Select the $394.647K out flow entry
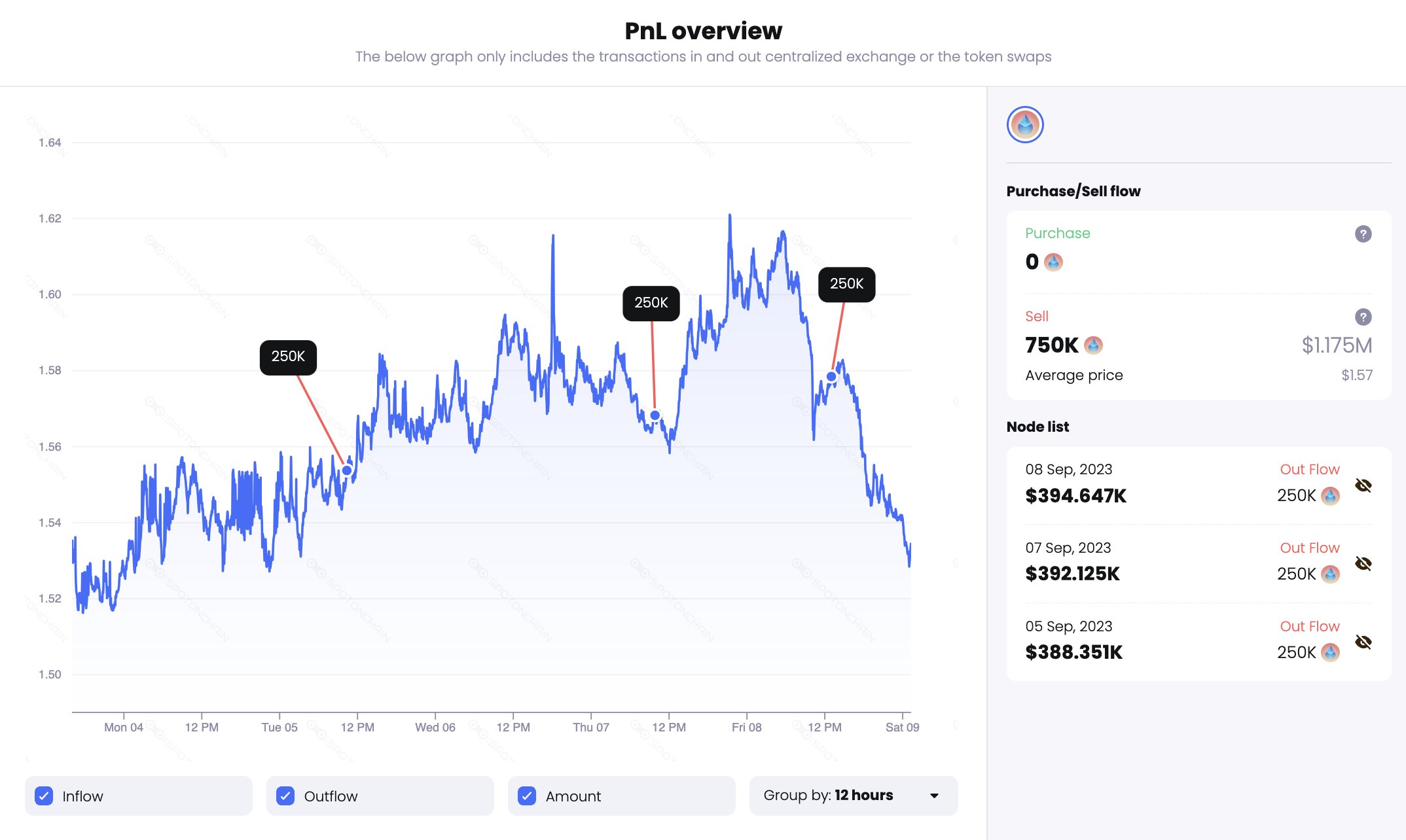 [1075, 496]
